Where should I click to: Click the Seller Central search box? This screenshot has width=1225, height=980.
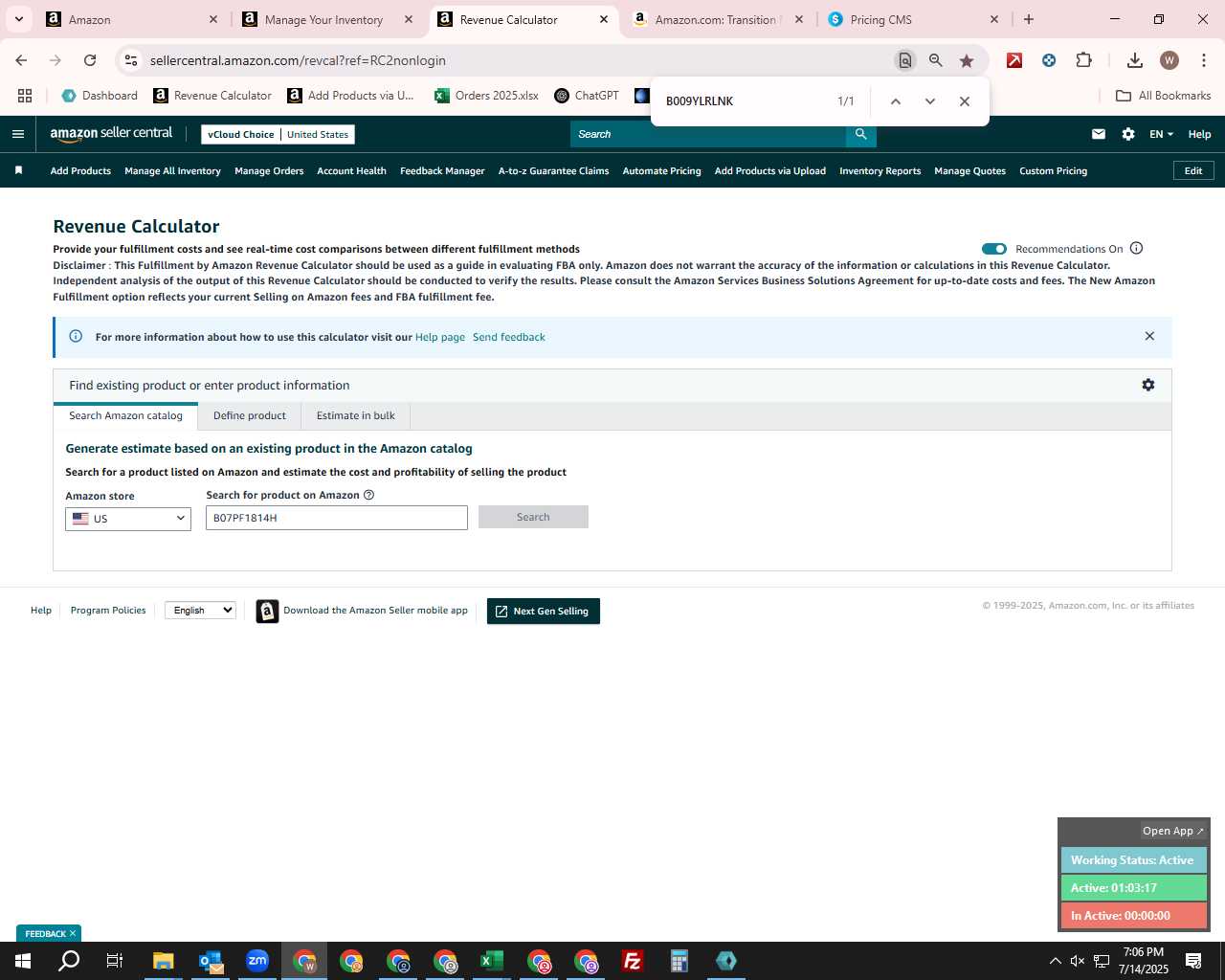[x=708, y=134]
